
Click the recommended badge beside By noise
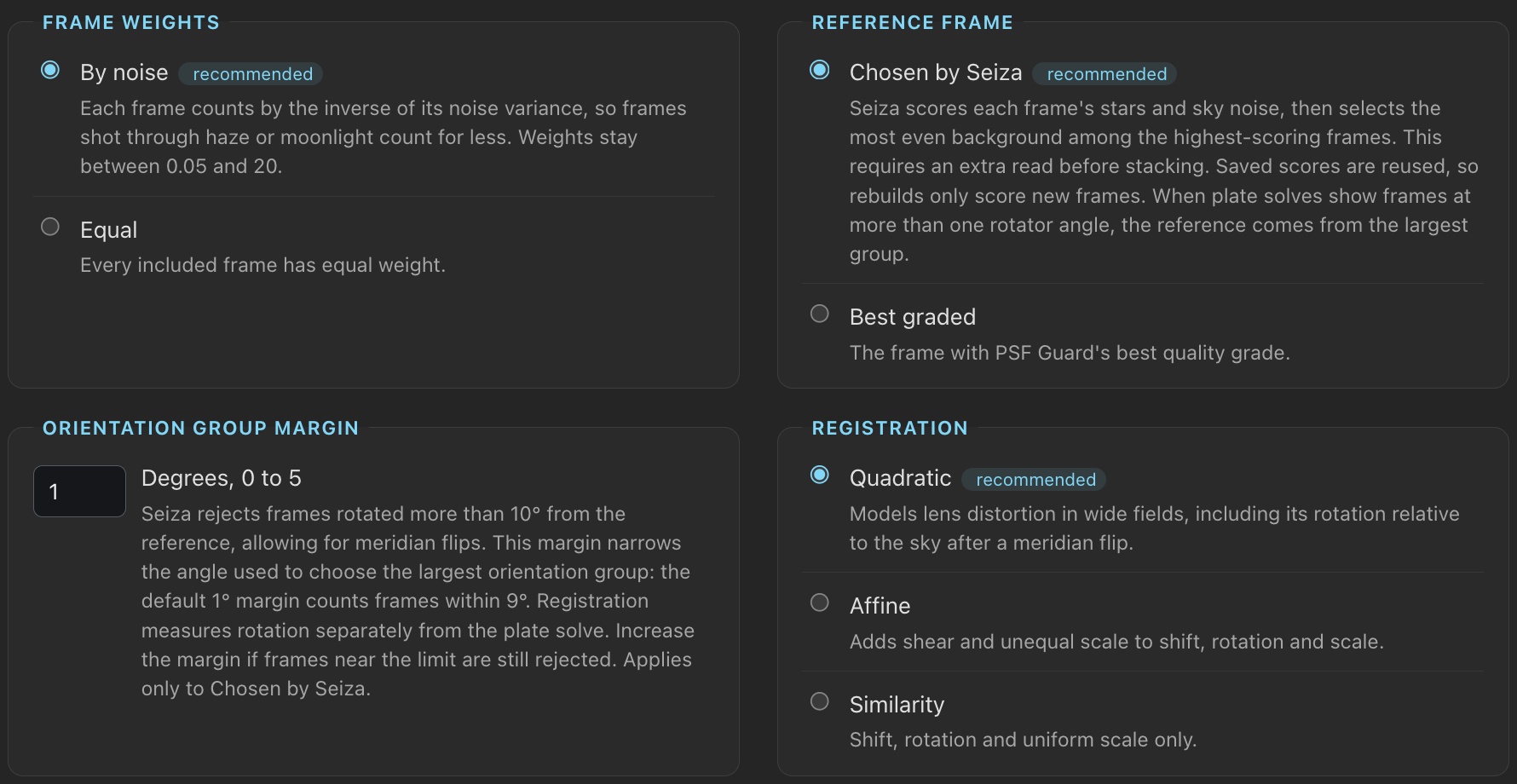(252, 74)
